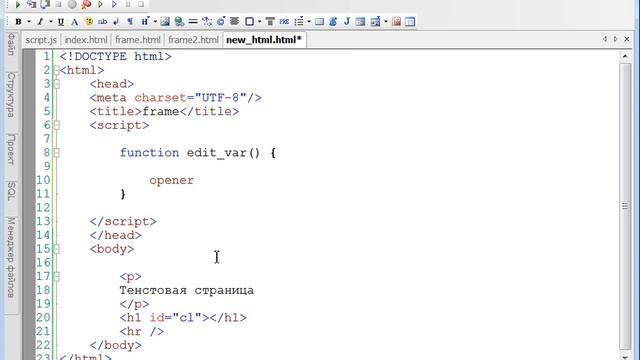640x360 pixels.
Task: Click the <hr /> tag on line 21
Action: 142,331
